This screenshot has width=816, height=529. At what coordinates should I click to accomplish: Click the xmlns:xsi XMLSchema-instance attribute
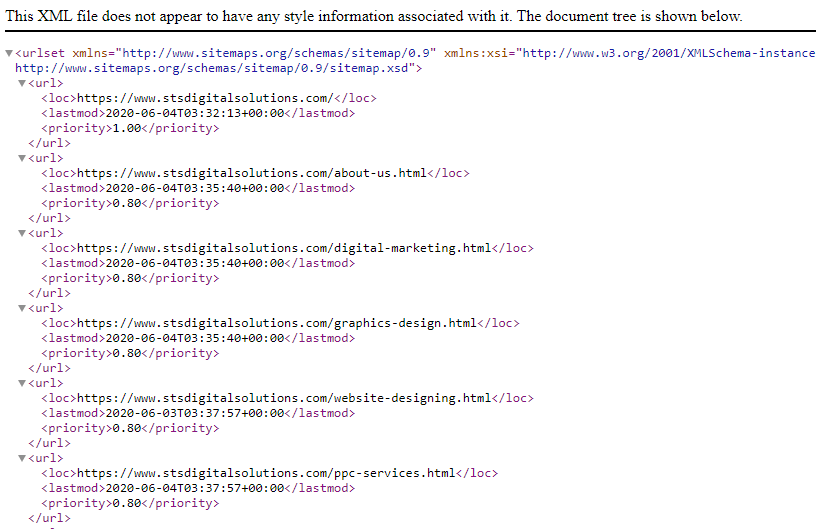pos(630,53)
